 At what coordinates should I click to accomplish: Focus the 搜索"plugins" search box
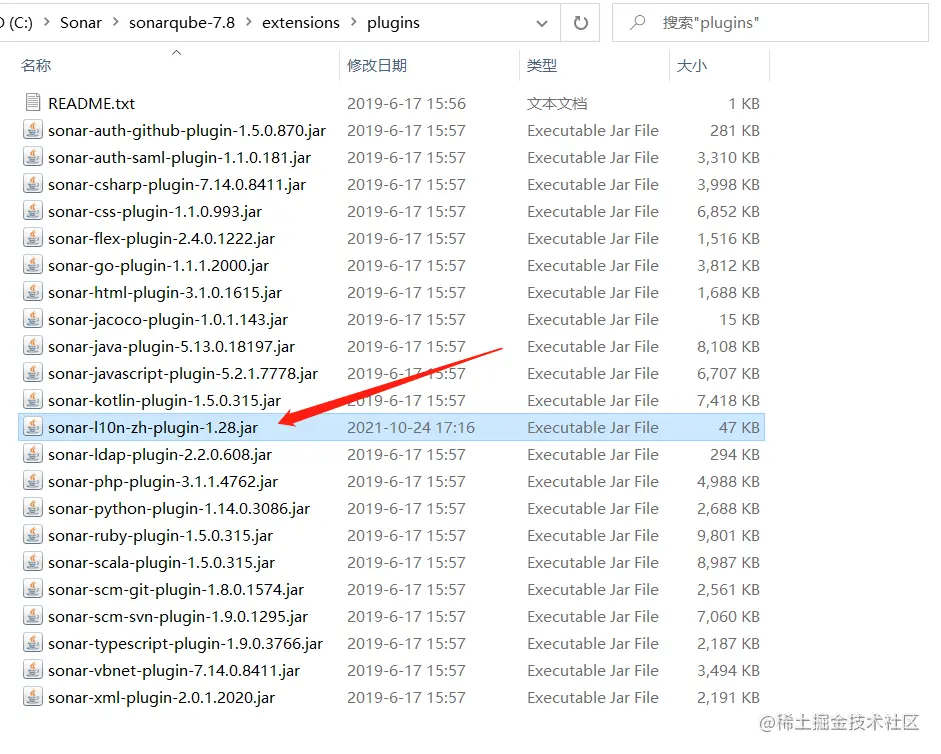[x=770, y=23]
